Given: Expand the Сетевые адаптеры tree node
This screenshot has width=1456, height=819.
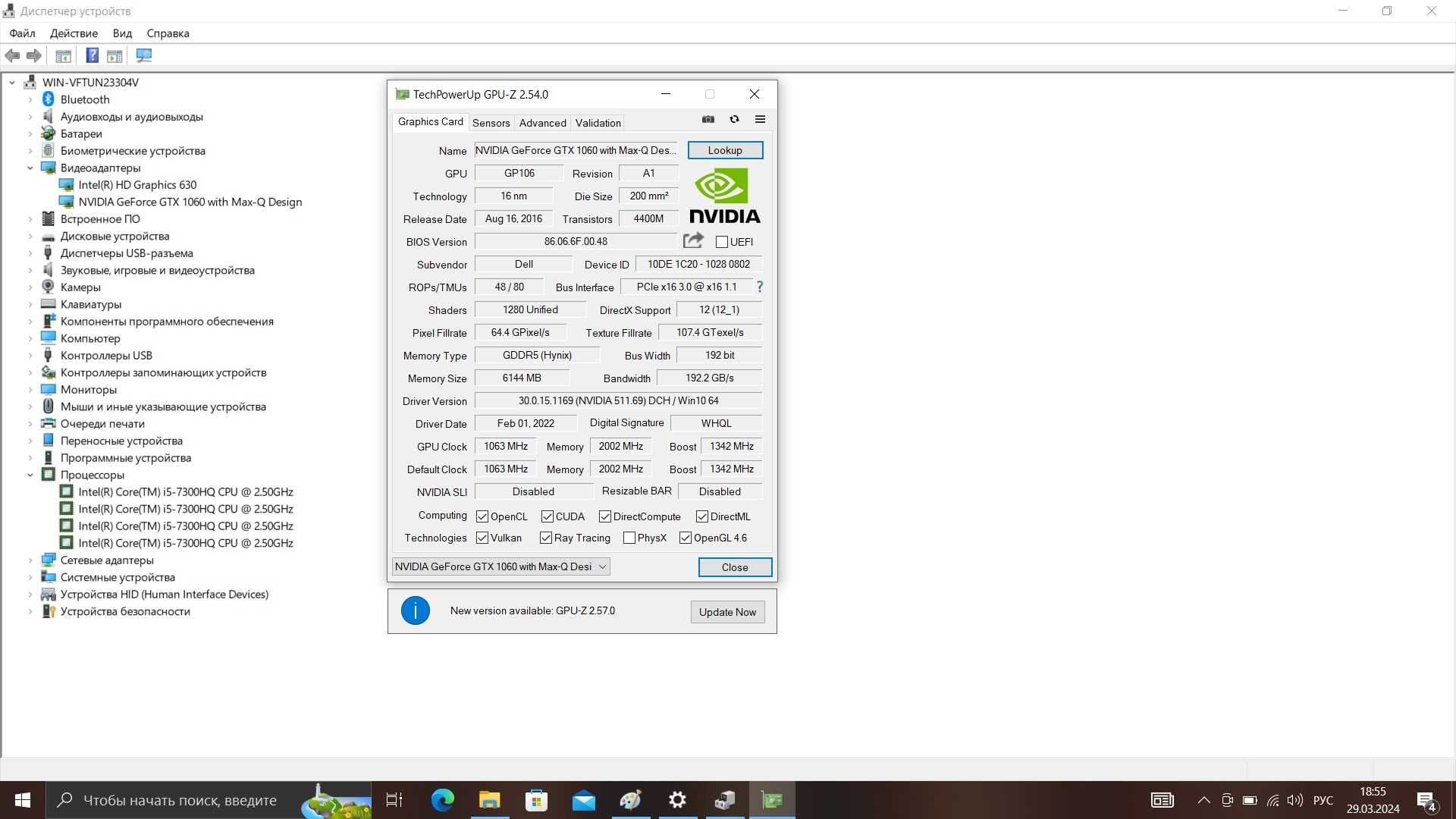Looking at the screenshot, I should (x=30, y=560).
